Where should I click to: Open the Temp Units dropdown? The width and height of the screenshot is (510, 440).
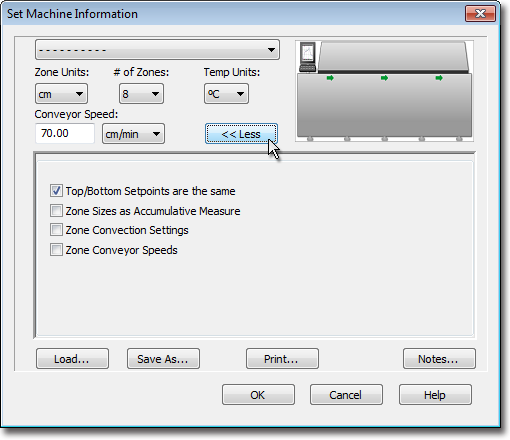(x=226, y=94)
